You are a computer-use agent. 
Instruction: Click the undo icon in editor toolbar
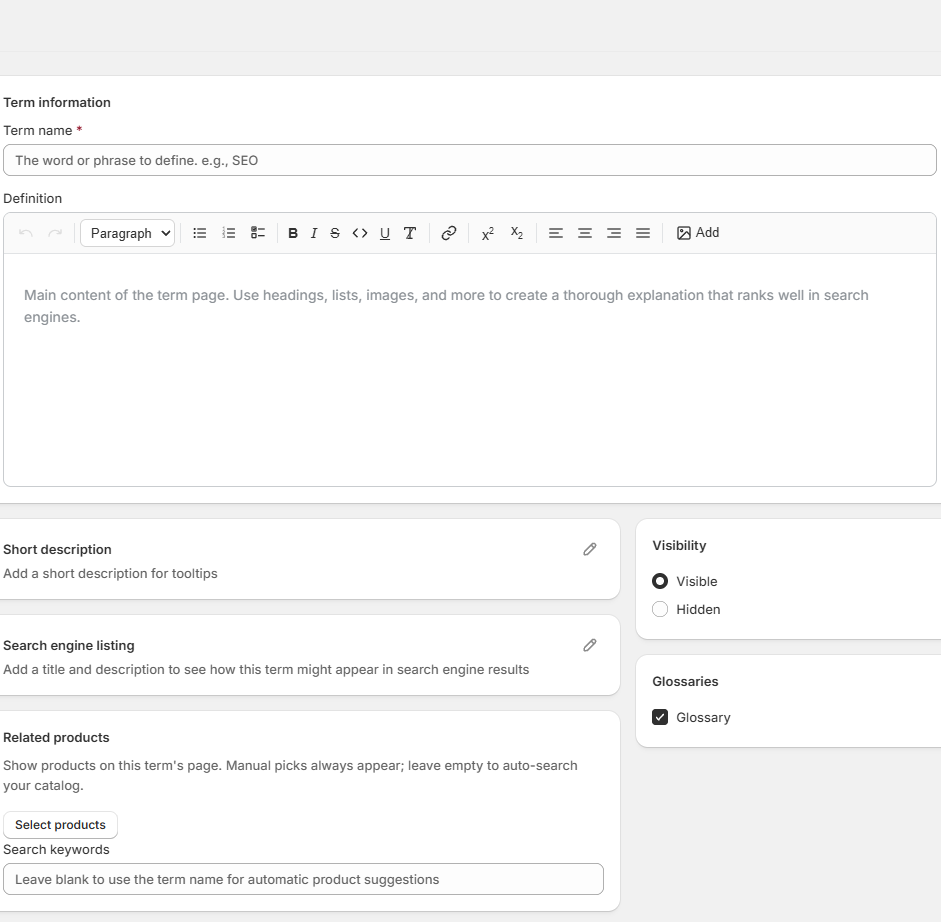[26, 233]
